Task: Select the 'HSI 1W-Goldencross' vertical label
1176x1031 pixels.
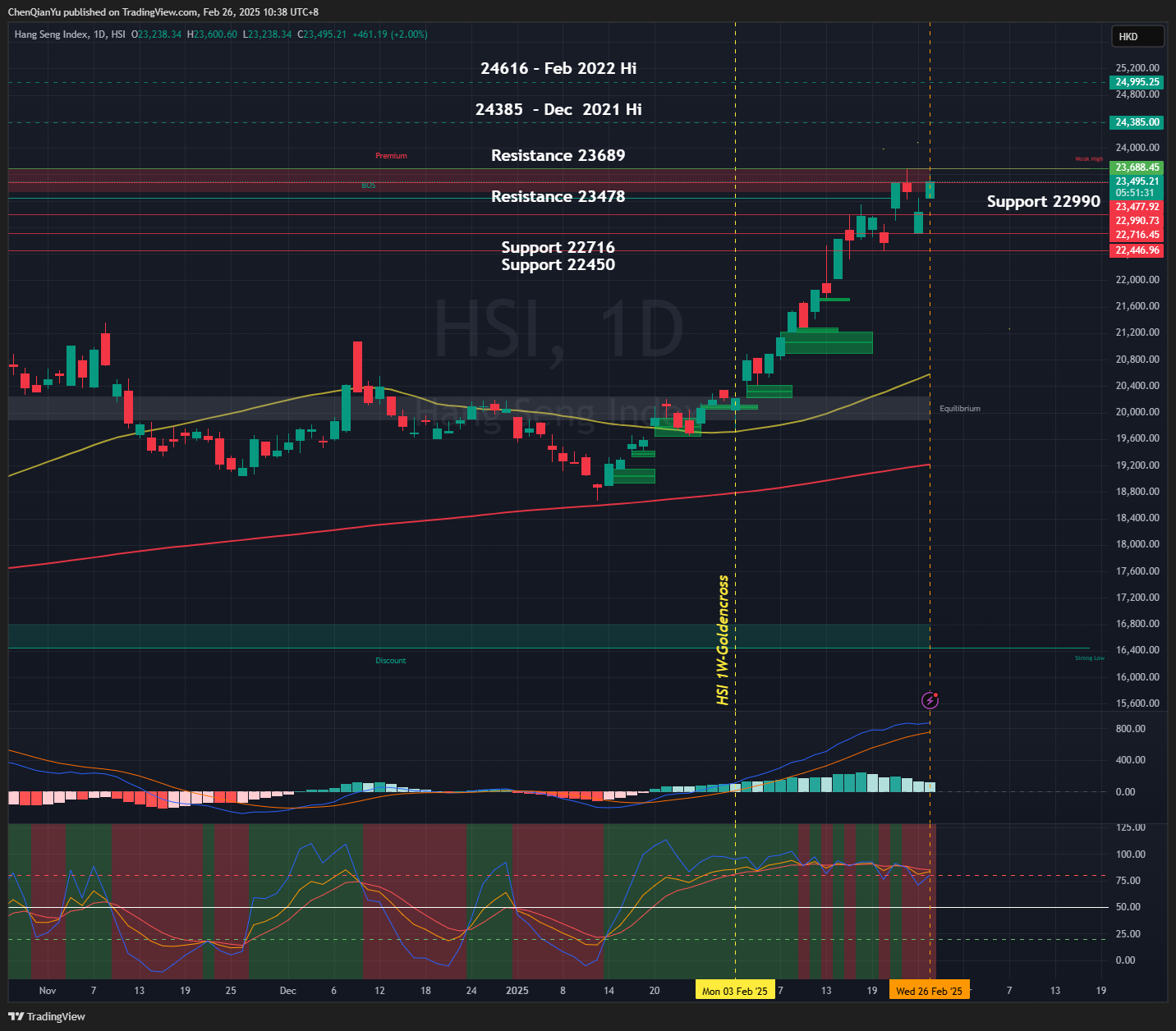Action: (724, 640)
